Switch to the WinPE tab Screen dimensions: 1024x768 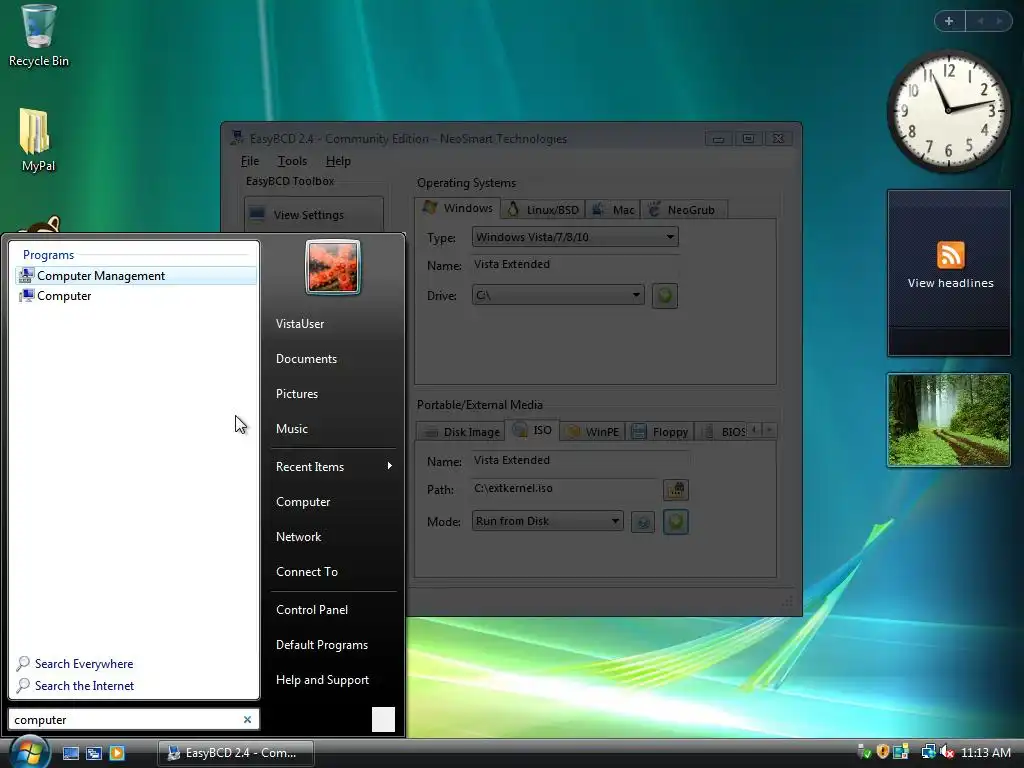[x=592, y=432]
